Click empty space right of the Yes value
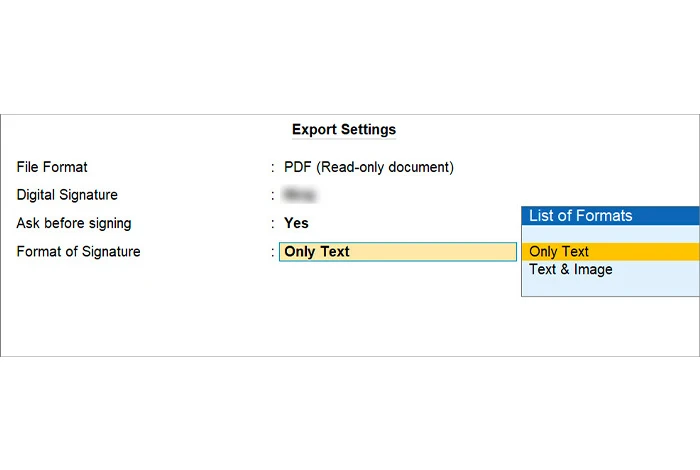 (x=410, y=224)
